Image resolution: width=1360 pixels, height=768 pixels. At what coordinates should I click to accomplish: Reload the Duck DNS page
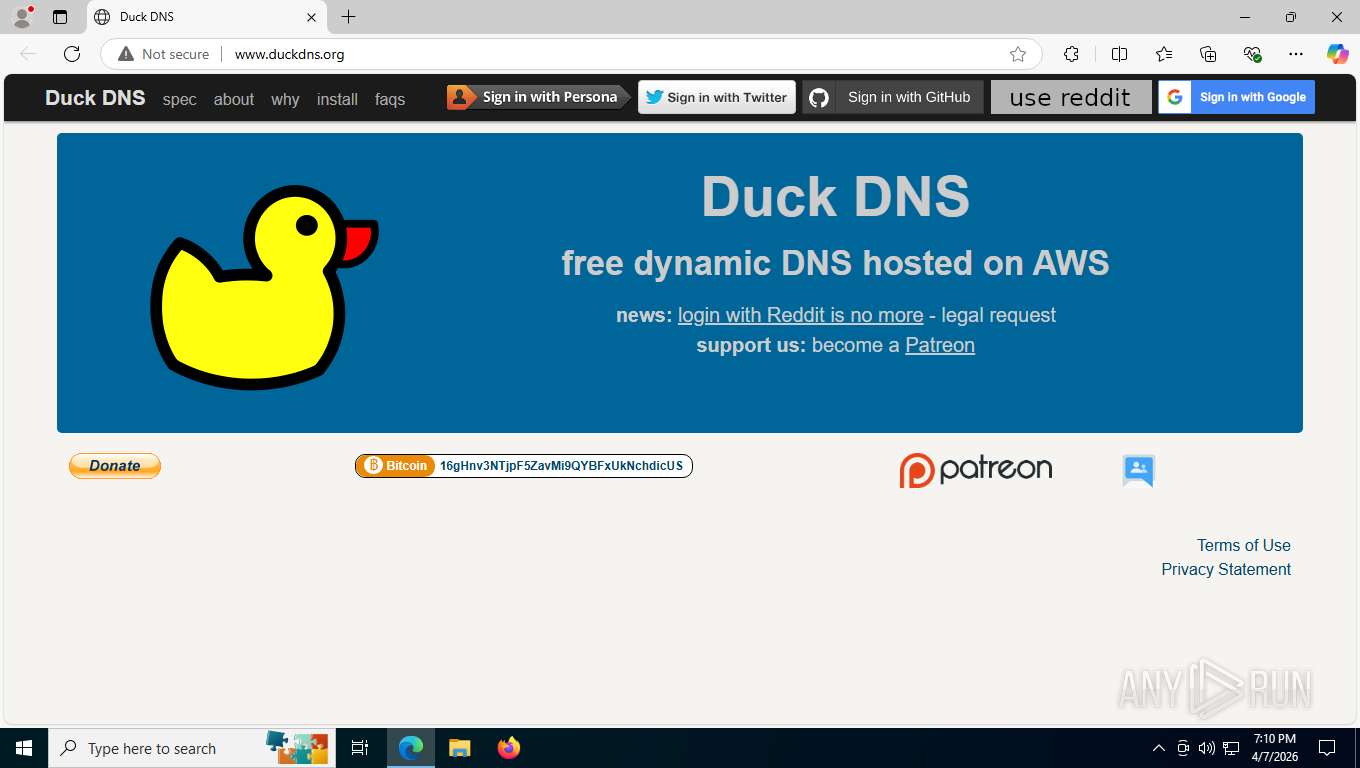click(x=72, y=54)
